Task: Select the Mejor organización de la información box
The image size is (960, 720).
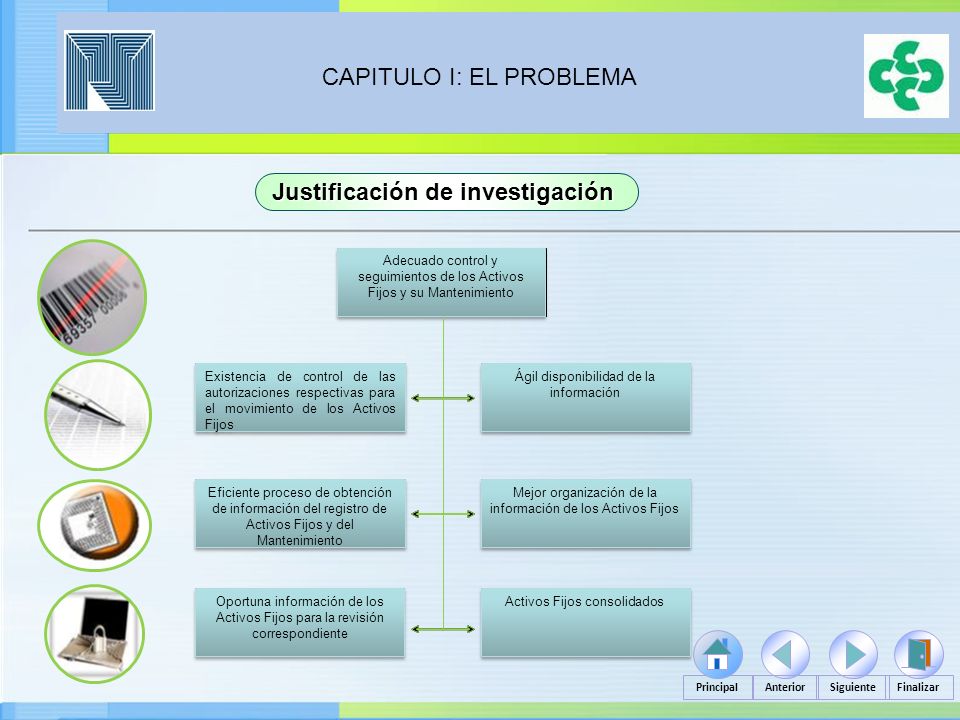Action: click(x=585, y=513)
